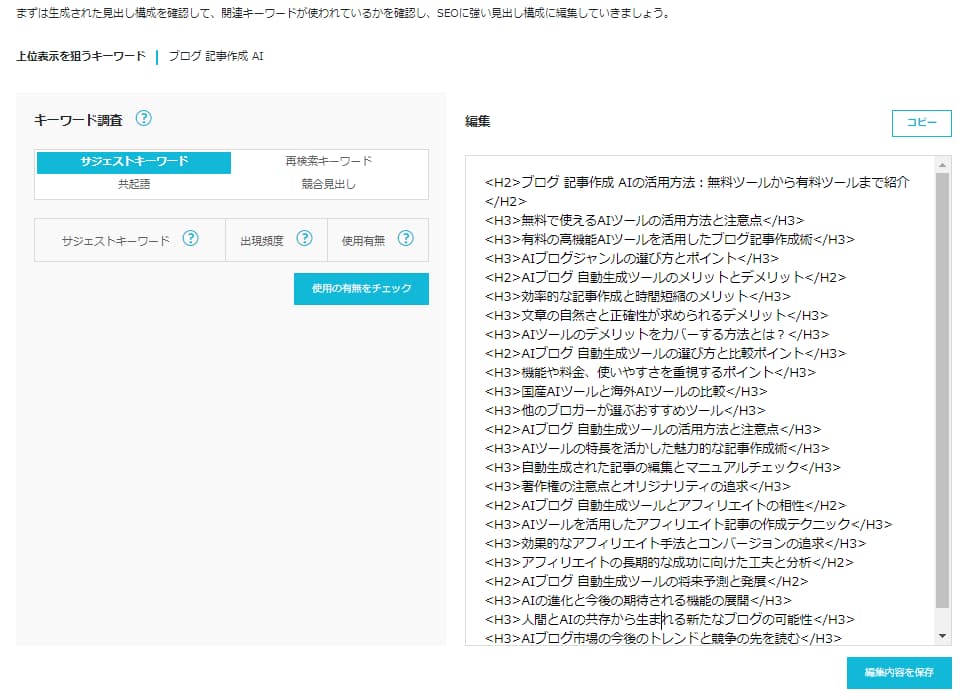The height and width of the screenshot is (700, 977).
Task: Click the line 自動生成された記事の編集とマニュアルチェック
Action: click(663, 467)
